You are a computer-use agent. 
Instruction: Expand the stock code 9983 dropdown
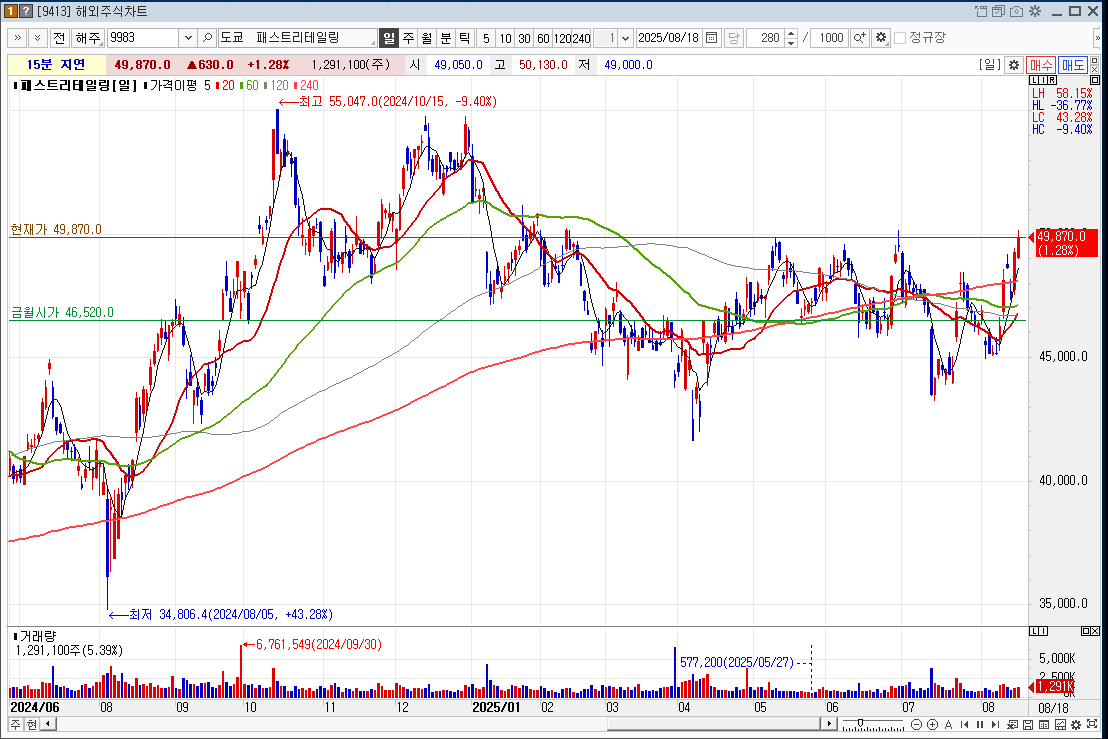coord(188,38)
